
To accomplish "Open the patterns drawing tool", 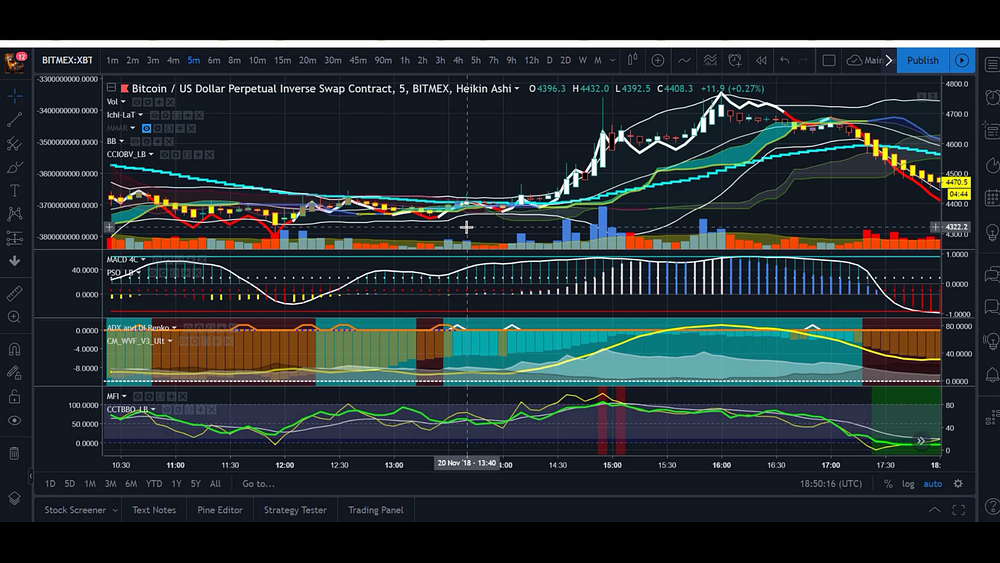I will (x=15, y=214).
